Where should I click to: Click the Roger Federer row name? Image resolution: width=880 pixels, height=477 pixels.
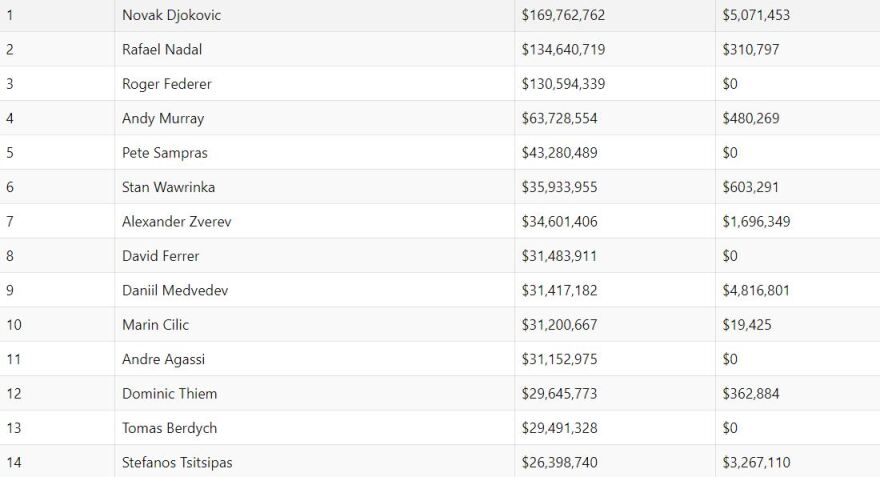166,84
